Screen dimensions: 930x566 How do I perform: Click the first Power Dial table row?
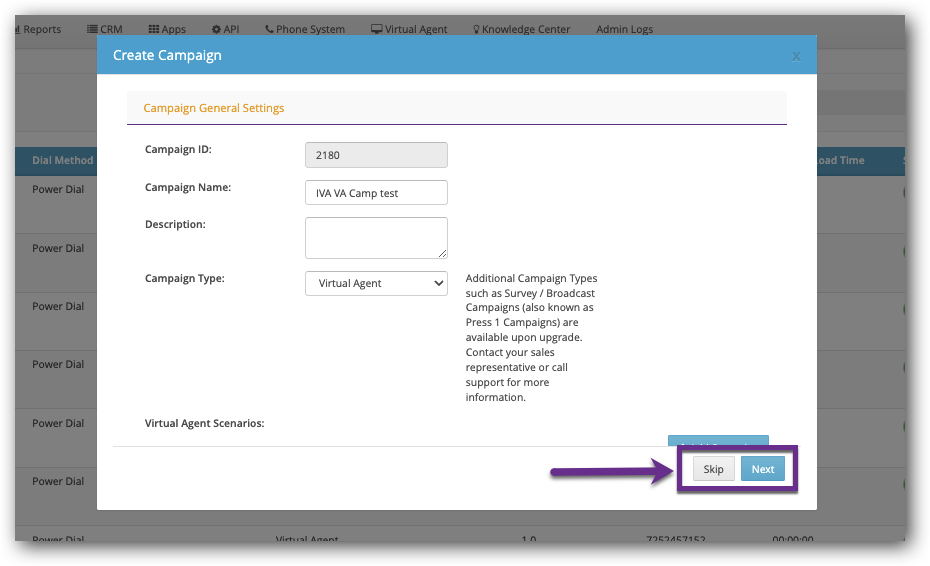point(58,190)
